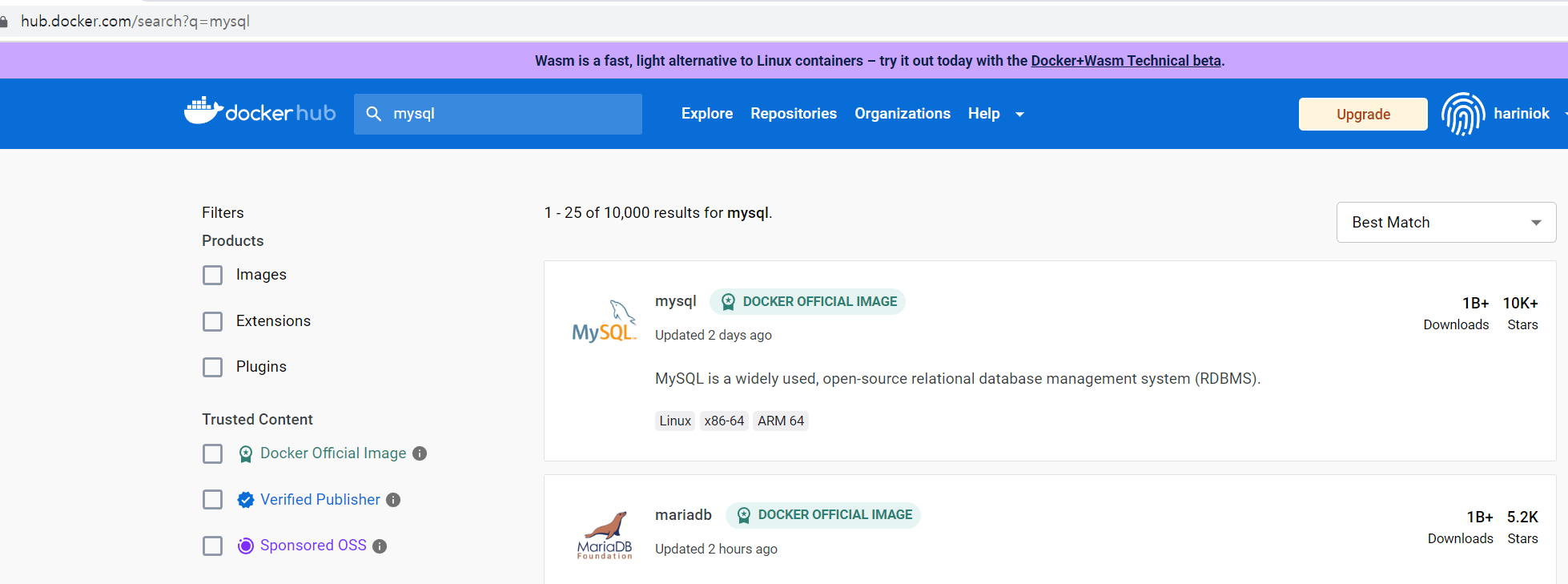The image size is (1568, 584).
Task: Click the 1 - 25 of 10,000 results text
Action: click(658, 213)
